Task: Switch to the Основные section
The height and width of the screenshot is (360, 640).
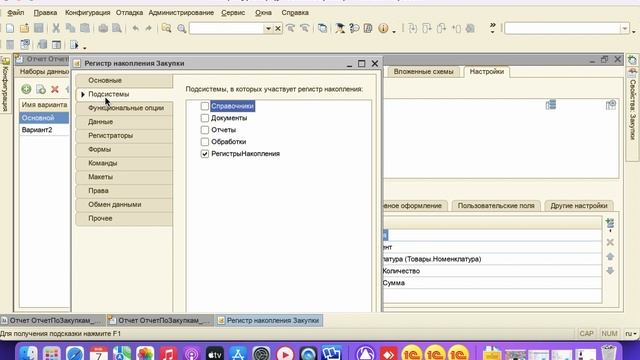Action: (124, 80)
